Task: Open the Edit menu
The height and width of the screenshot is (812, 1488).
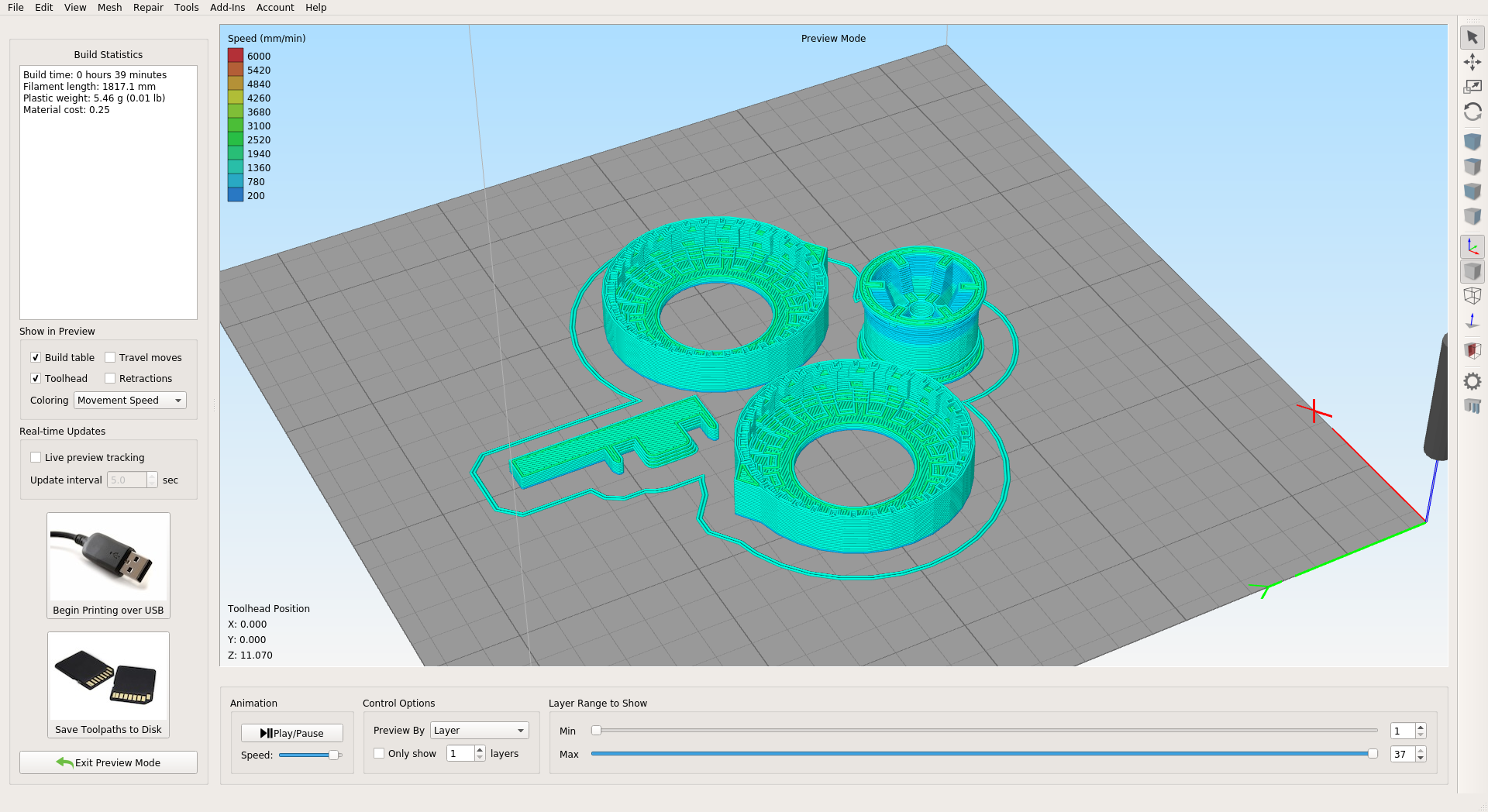Action: [x=44, y=8]
